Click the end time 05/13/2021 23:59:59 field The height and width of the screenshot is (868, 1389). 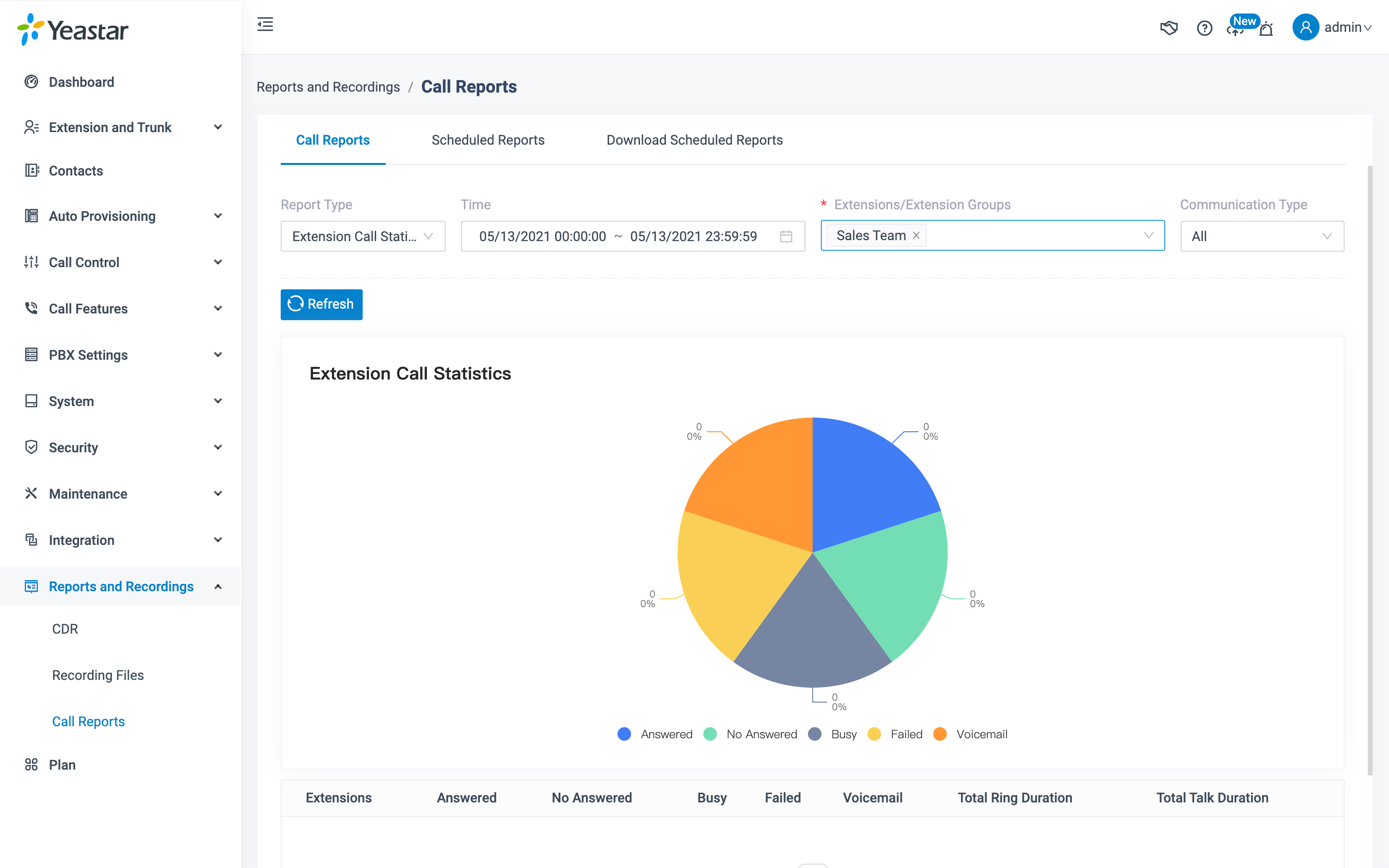coord(694,236)
